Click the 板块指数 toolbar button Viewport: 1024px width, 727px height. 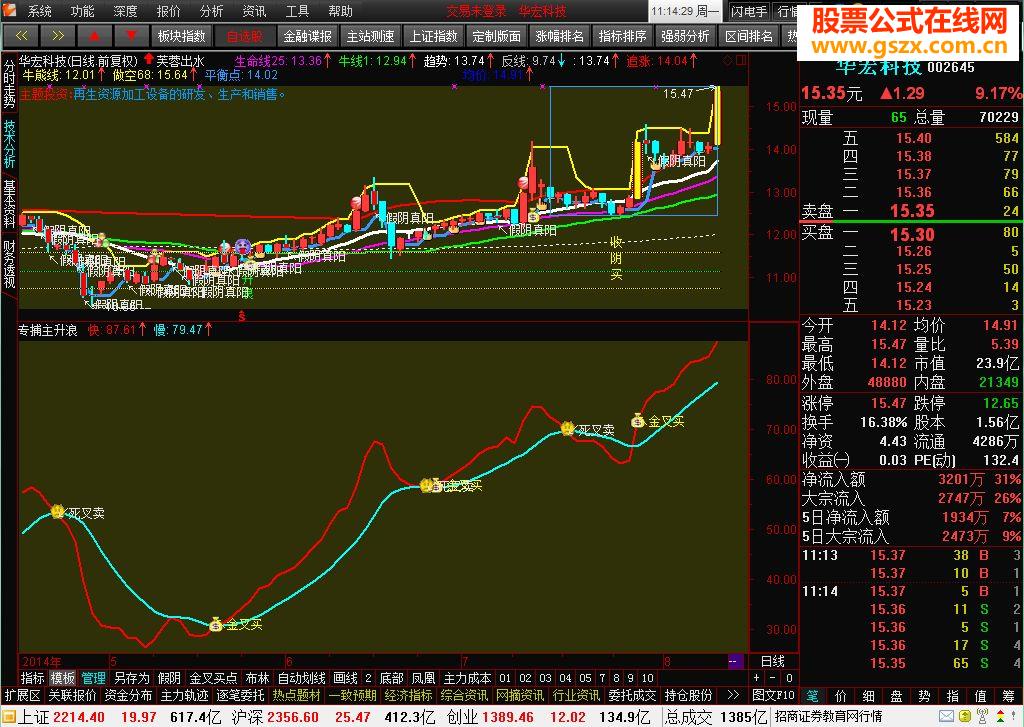coord(182,36)
